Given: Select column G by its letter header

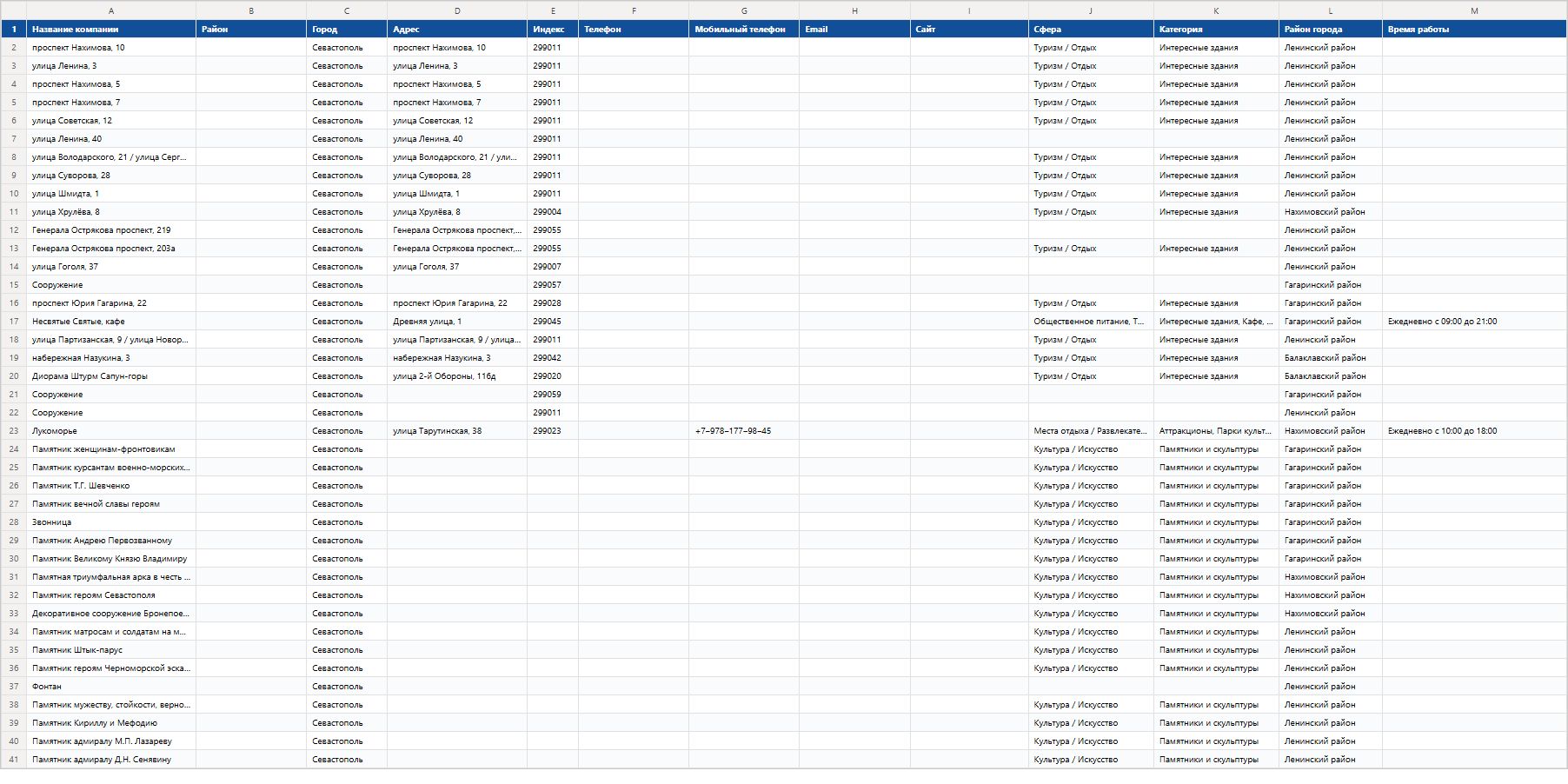Looking at the screenshot, I should [744, 10].
